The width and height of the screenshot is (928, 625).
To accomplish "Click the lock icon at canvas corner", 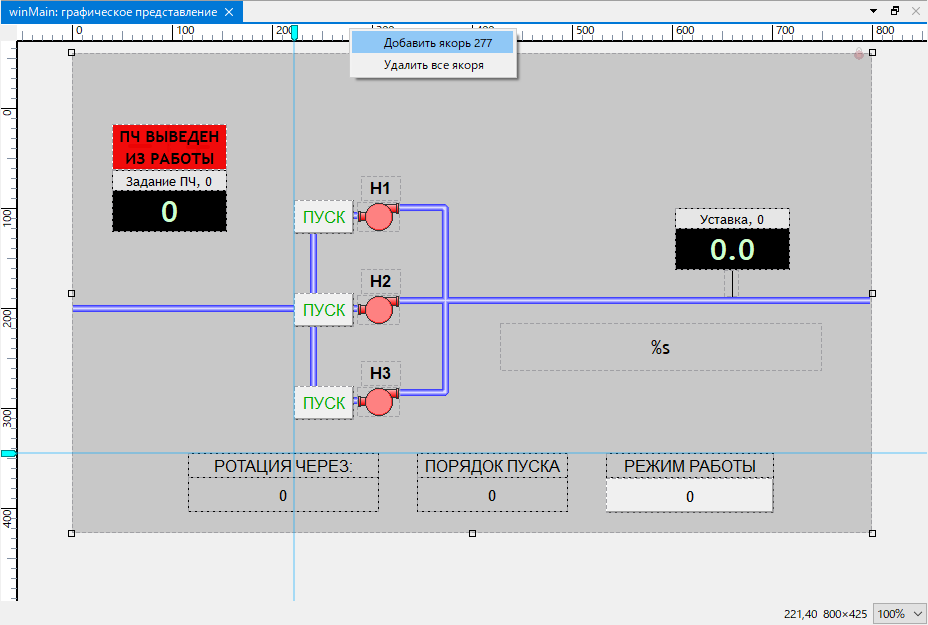I will coord(858,54).
